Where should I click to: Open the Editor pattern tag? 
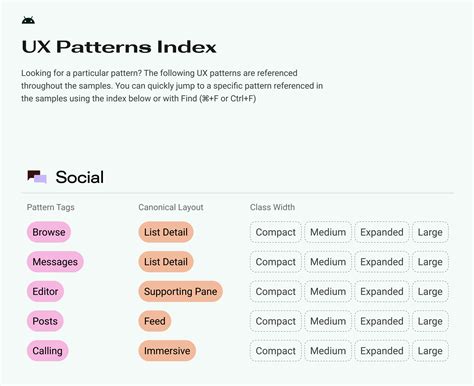(45, 291)
